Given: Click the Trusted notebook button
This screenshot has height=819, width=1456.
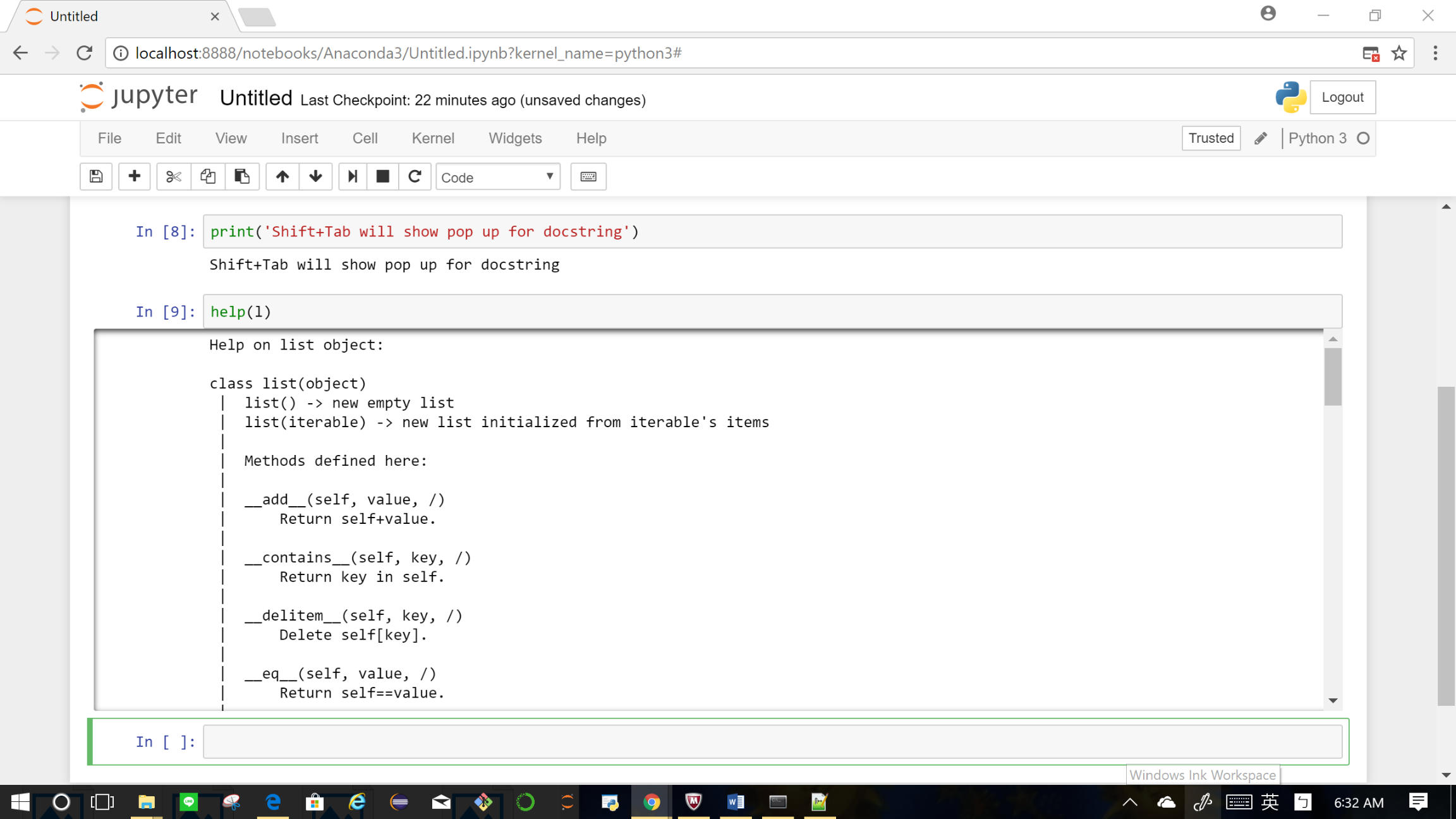Looking at the screenshot, I should tap(1210, 138).
